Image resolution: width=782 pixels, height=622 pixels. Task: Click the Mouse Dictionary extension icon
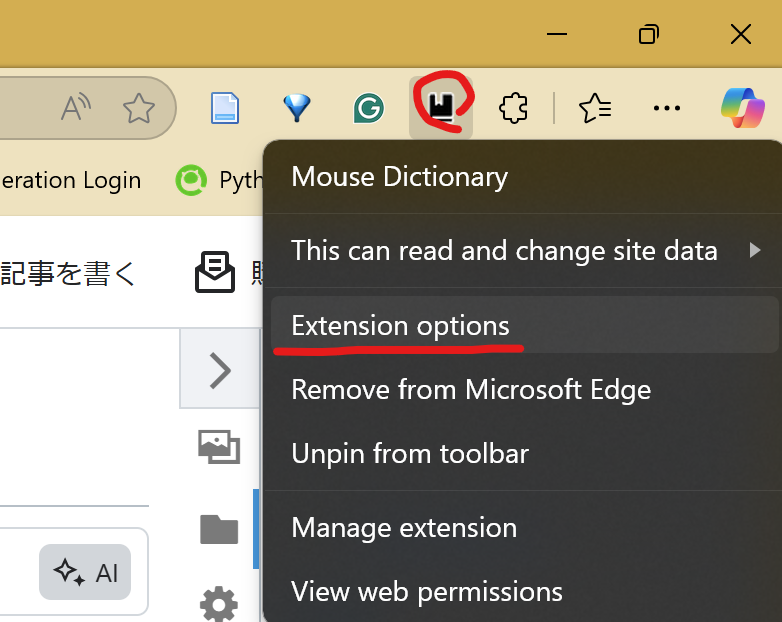441,107
